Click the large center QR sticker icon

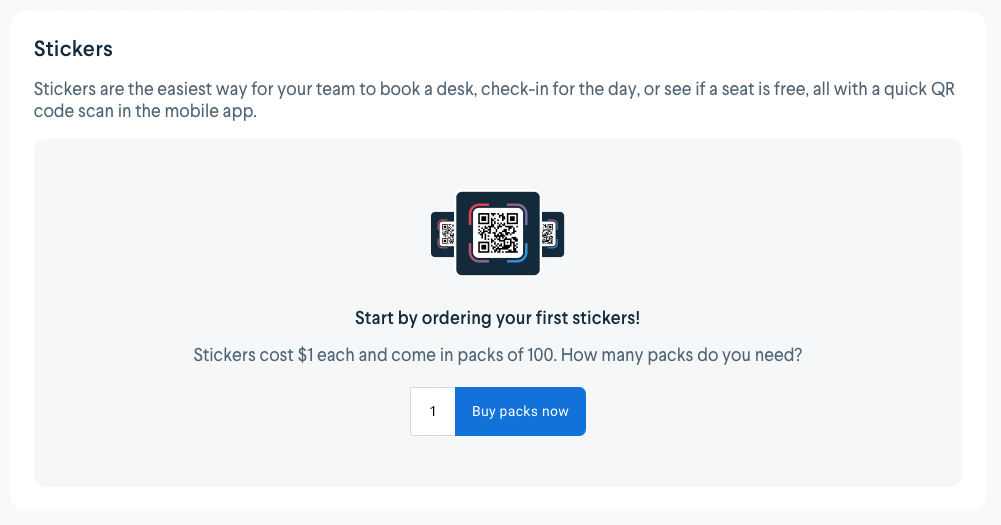(498, 233)
